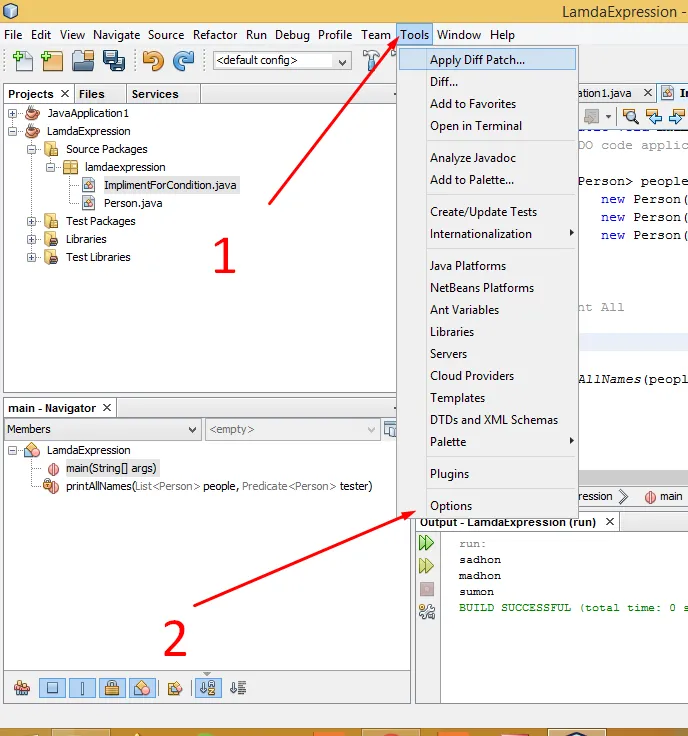Viewport: 688px width, 736px height.
Task: Select Templates from the Tools menu
Action: click(488, 398)
